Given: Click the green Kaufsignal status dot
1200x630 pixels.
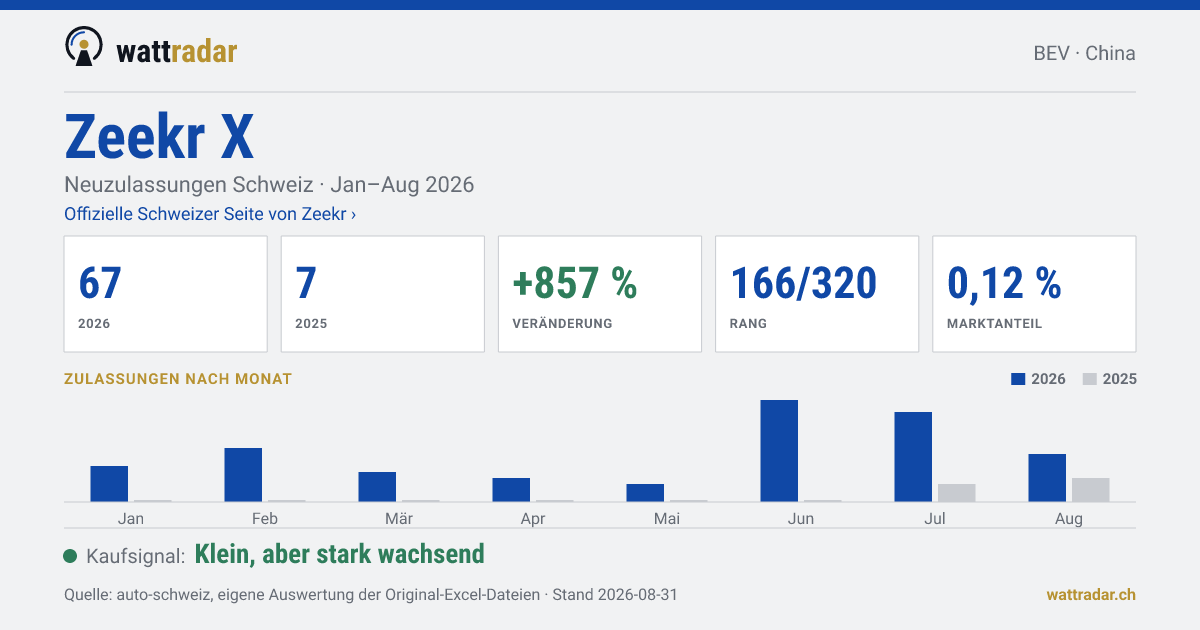Looking at the screenshot, I should click(x=70, y=556).
